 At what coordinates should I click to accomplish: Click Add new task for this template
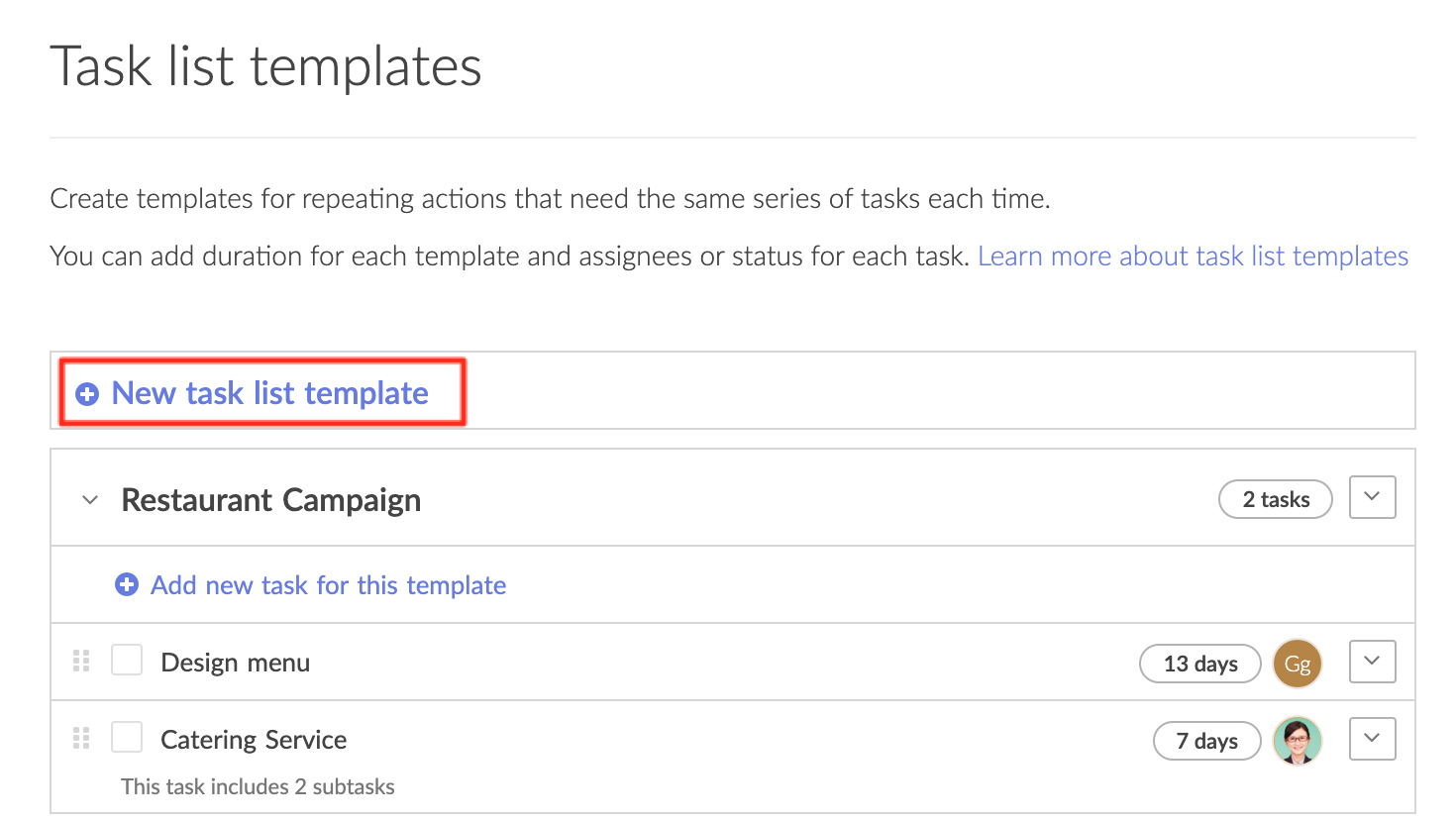click(329, 585)
